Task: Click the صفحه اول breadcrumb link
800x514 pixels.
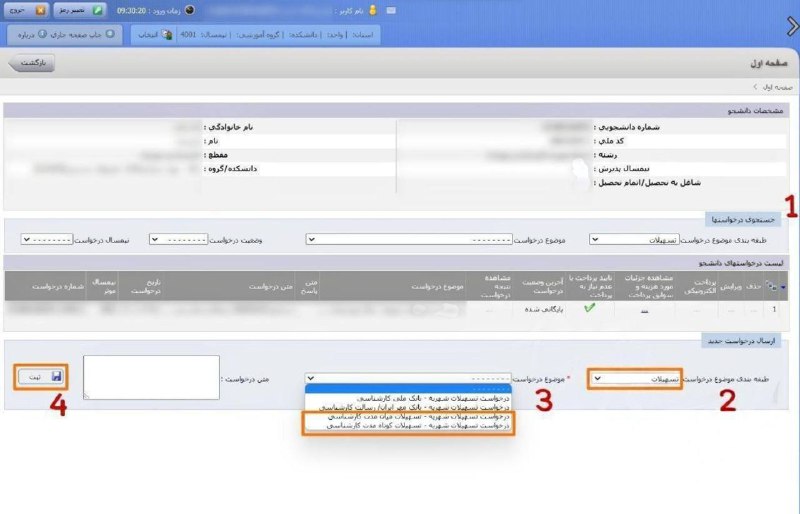Action: coord(769,87)
